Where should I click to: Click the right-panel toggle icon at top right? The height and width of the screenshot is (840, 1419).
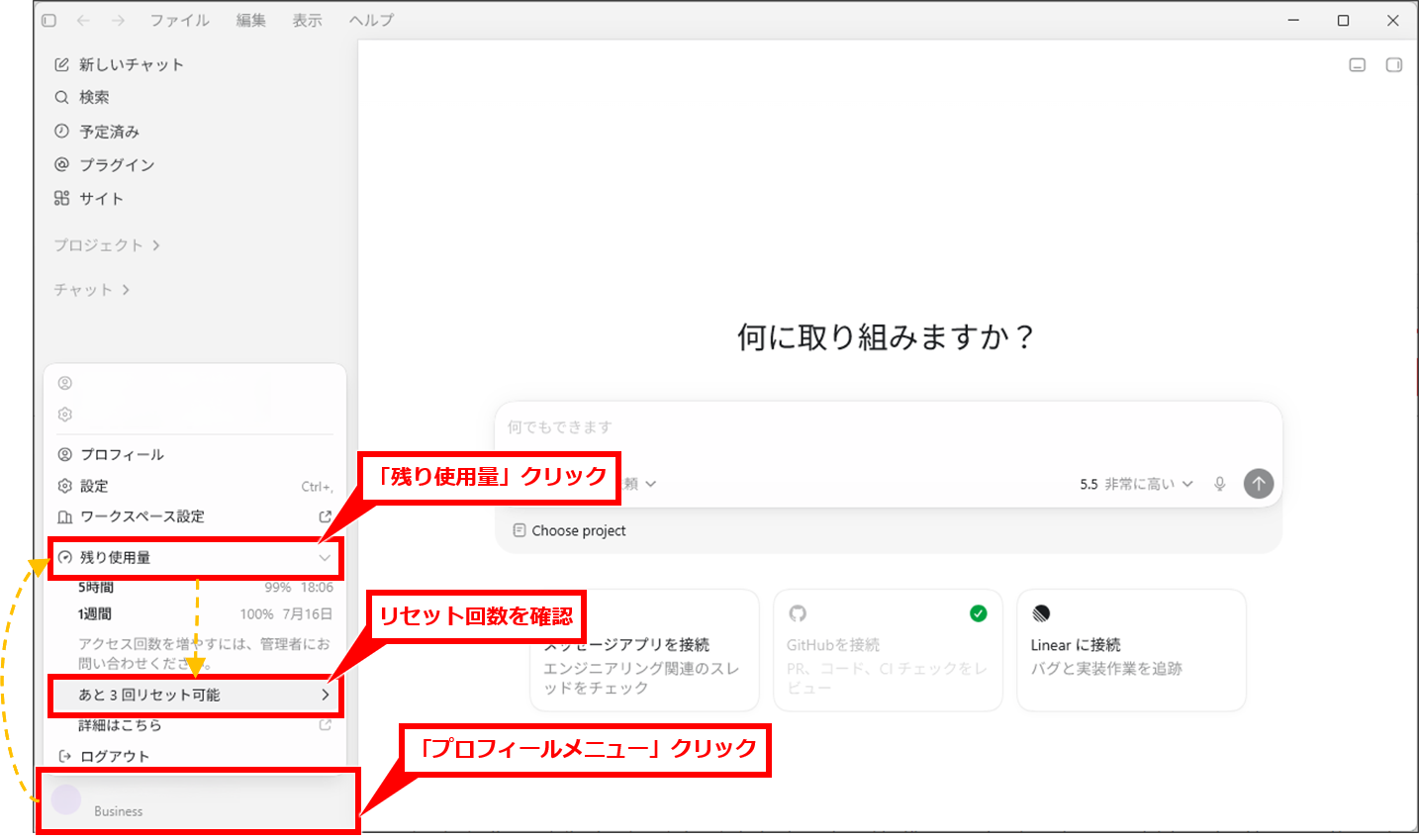click(1393, 64)
